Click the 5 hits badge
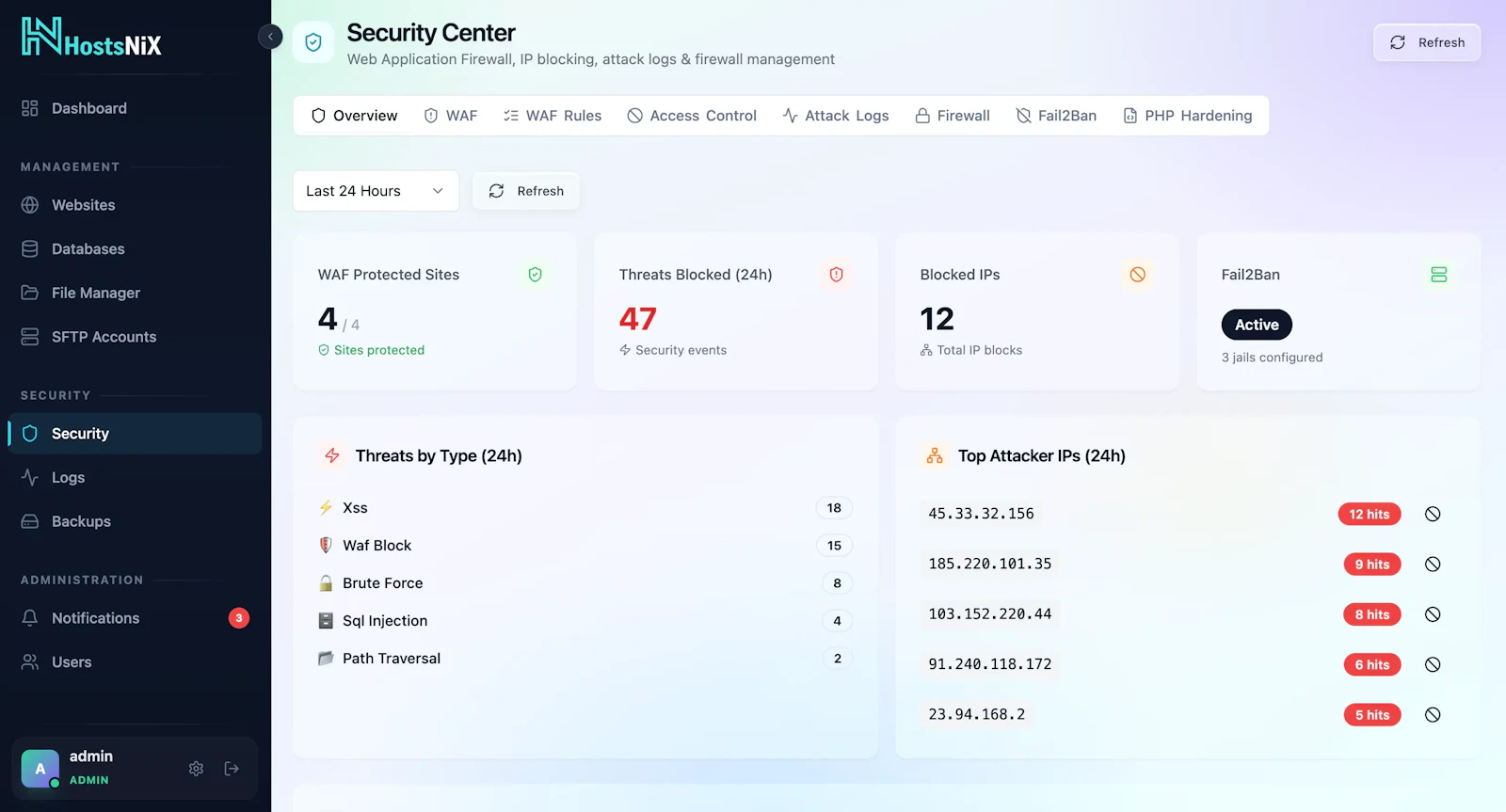 click(1372, 715)
